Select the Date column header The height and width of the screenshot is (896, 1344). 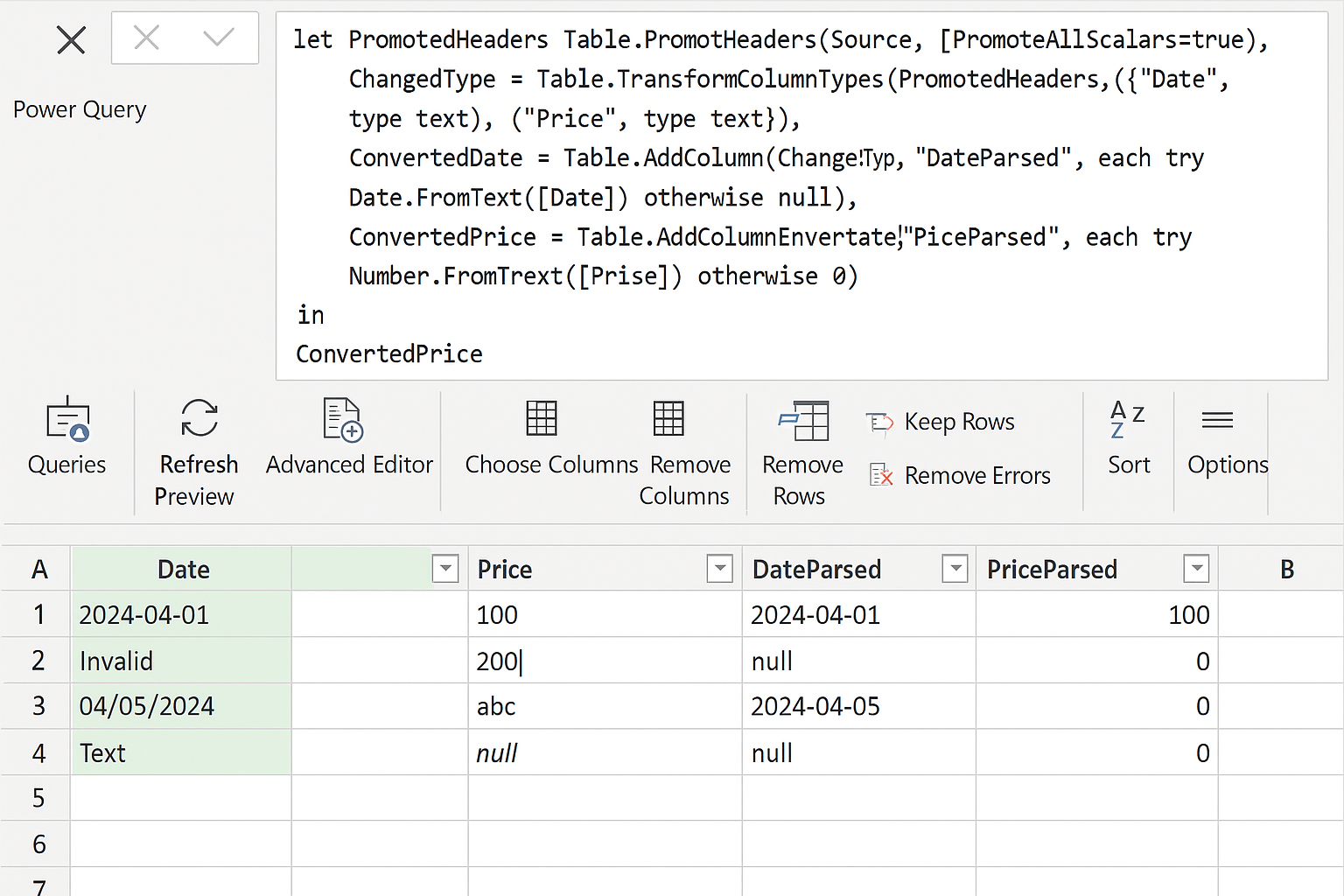pyautogui.click(x=181, y=569)
